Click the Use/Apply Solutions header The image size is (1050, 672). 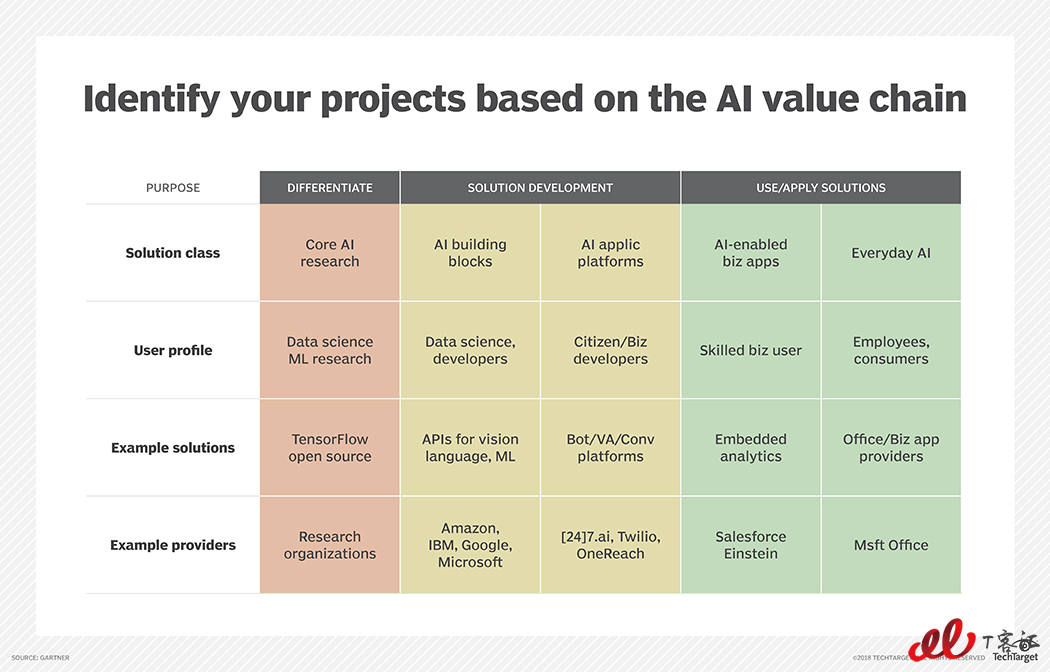pyautogui.click(x=821, y=187)
